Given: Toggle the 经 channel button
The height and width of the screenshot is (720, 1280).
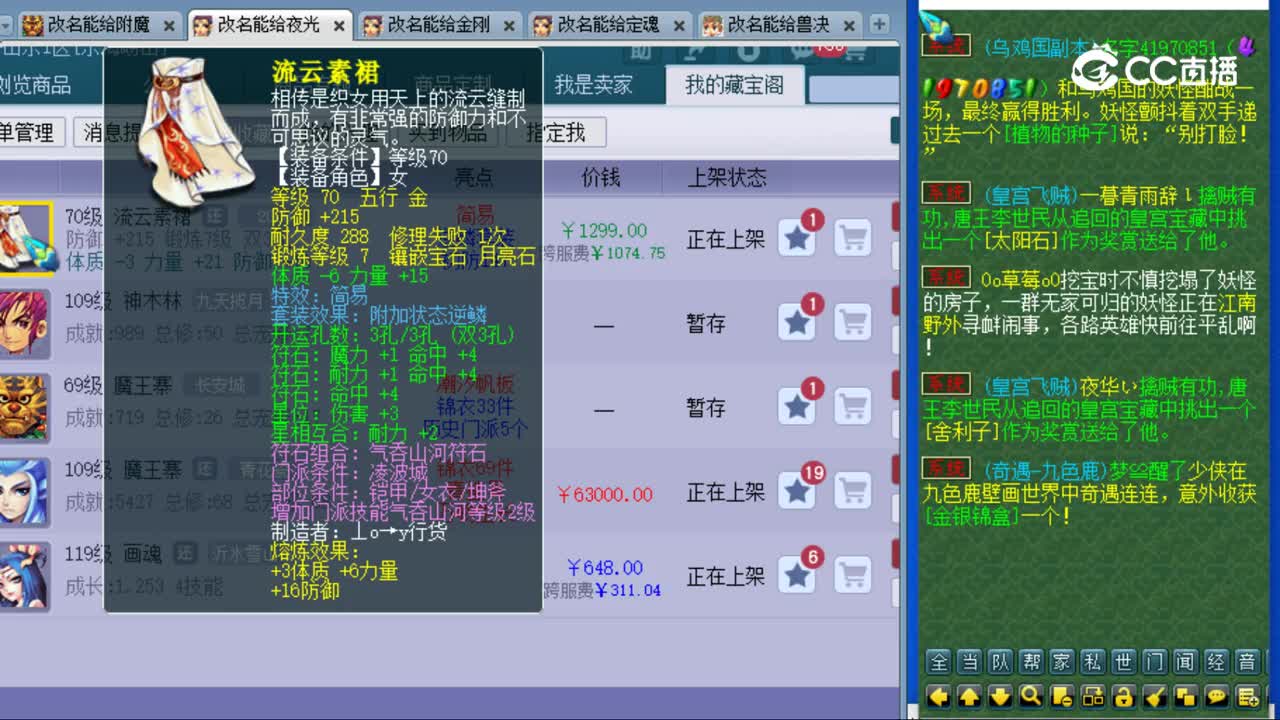Looking at the screenshot, I should coord(1217,662).
